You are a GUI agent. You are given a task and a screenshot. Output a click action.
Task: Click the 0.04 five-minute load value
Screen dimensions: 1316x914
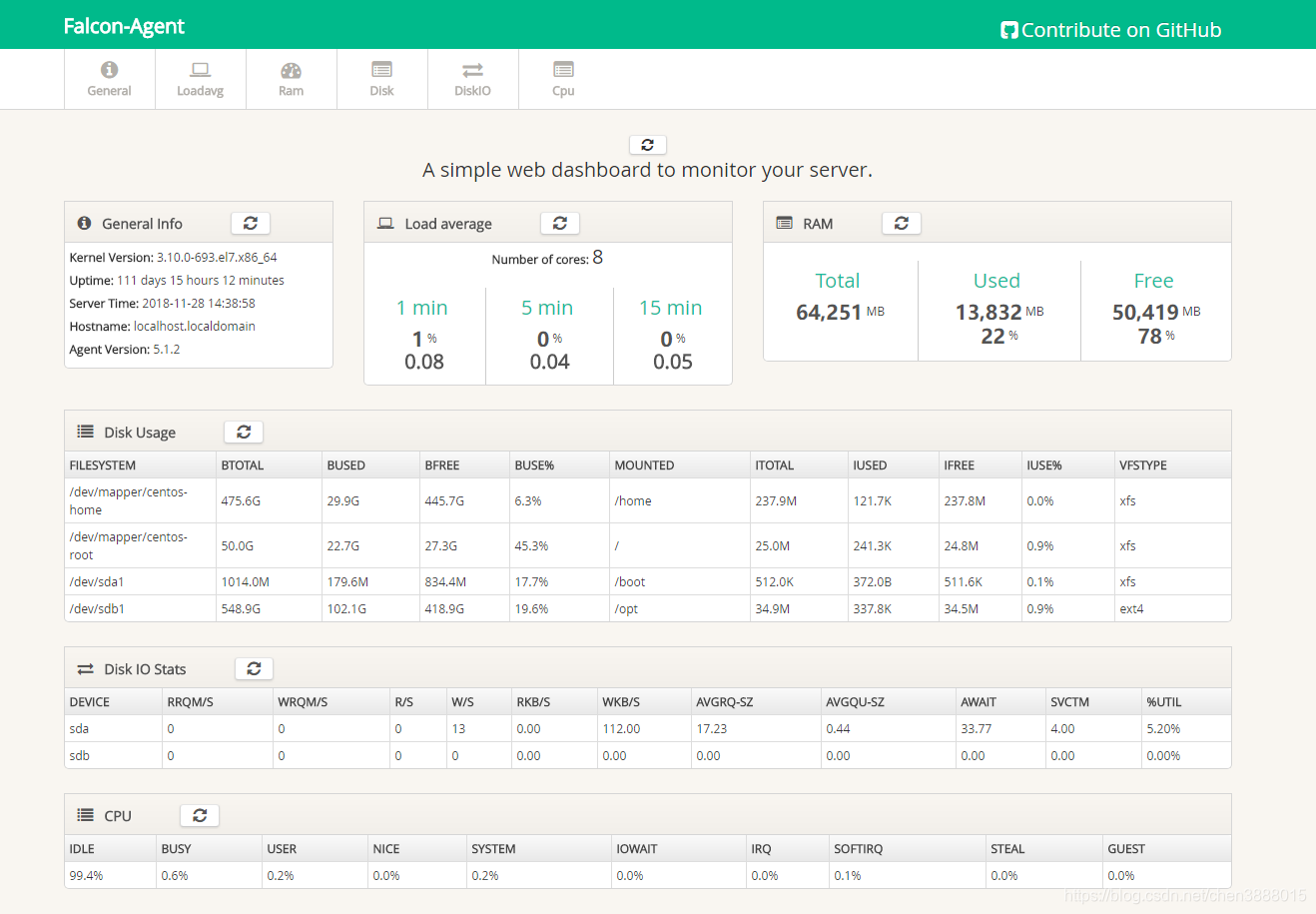click(550, 362)
